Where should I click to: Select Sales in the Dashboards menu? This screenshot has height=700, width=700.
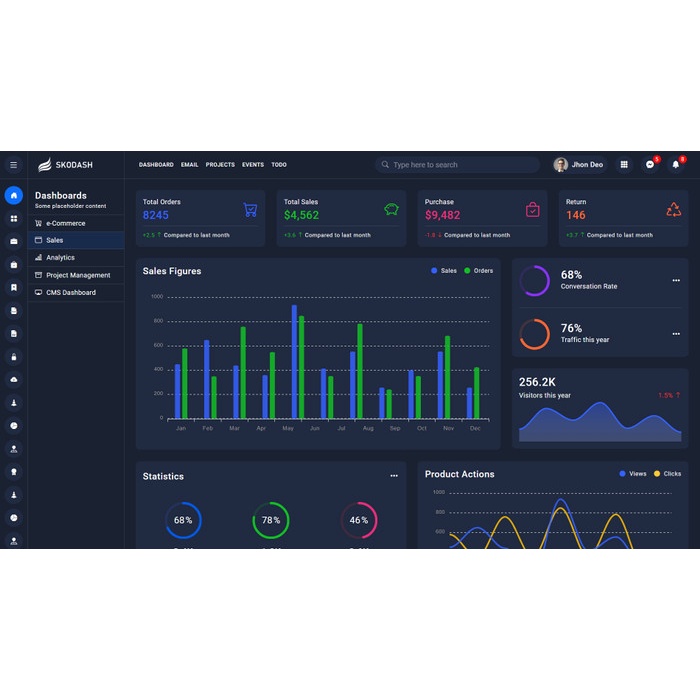pos(76,240)
